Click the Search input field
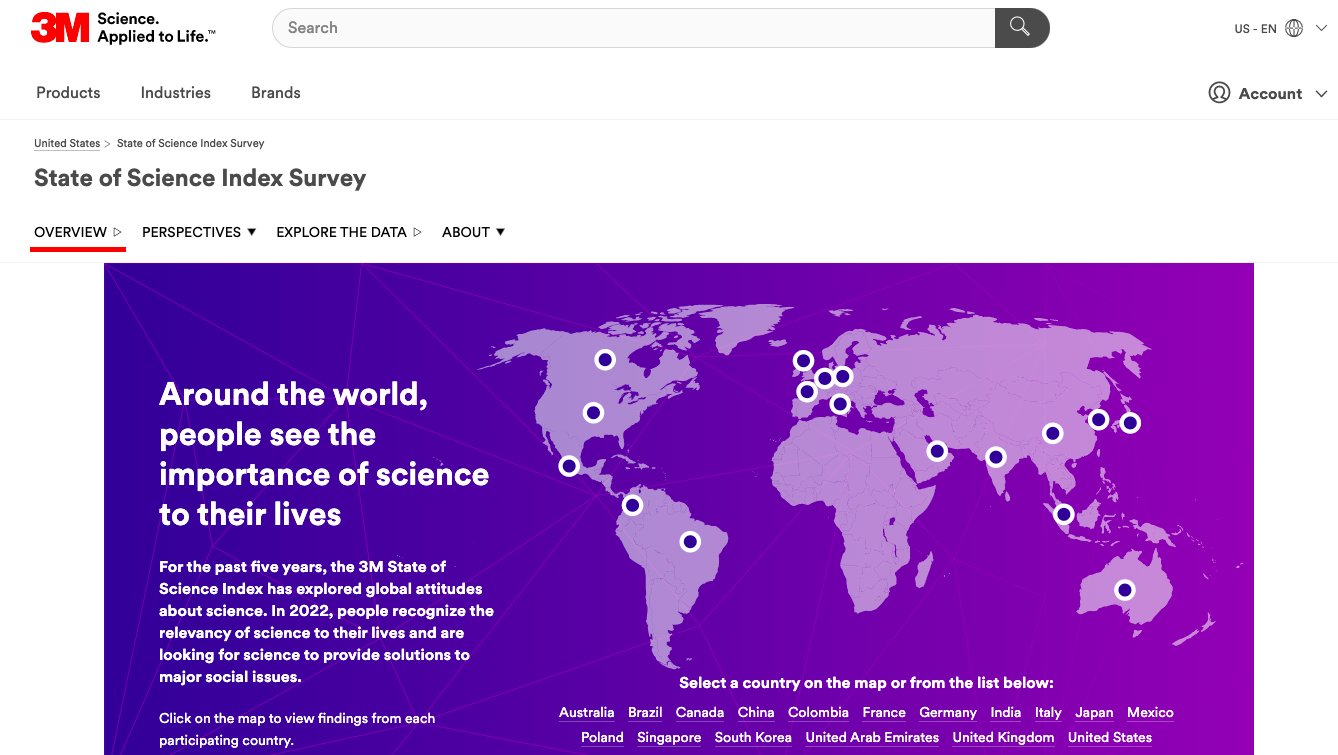Viewport: 1338px width, 755px height. tap(634, 28)
